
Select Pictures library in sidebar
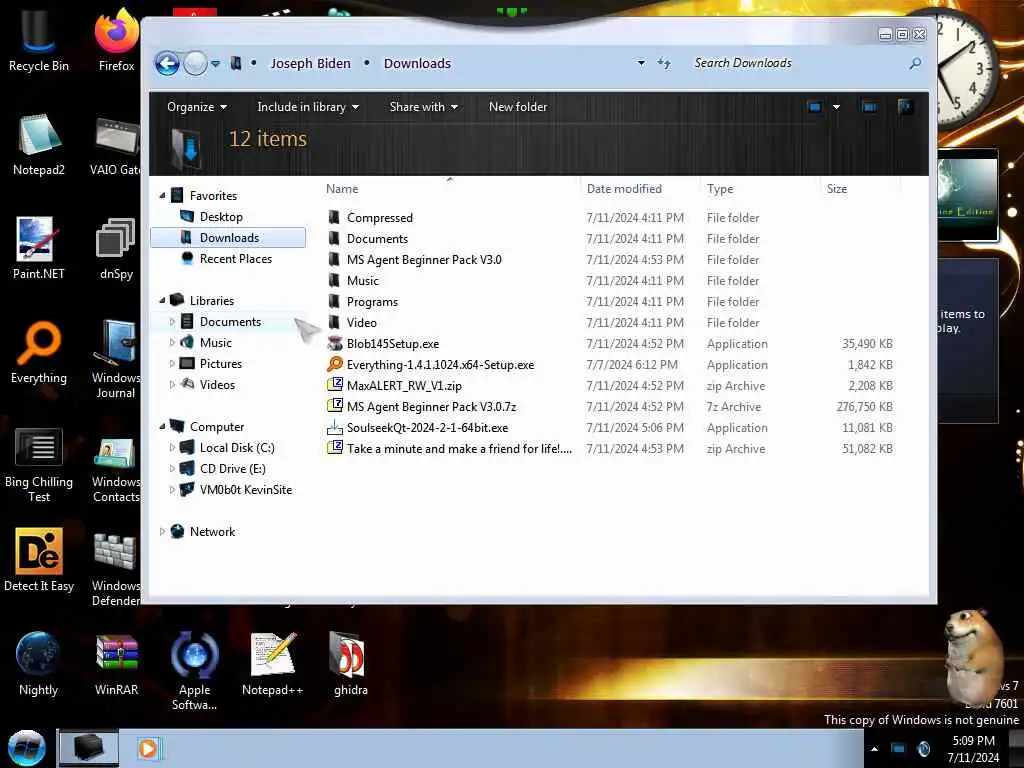(221, 364)
